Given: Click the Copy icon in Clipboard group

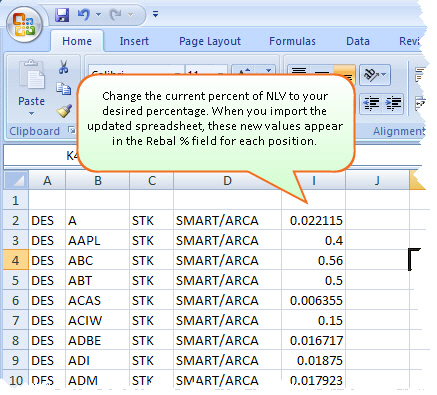Looking at the screenshot, I should click(x=63, y=89).
